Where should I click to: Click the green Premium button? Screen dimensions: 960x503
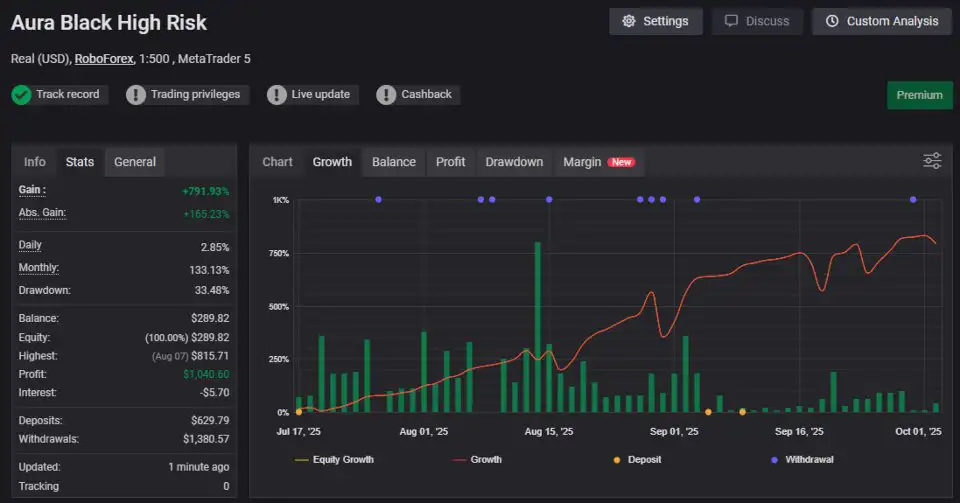(919, 95)
